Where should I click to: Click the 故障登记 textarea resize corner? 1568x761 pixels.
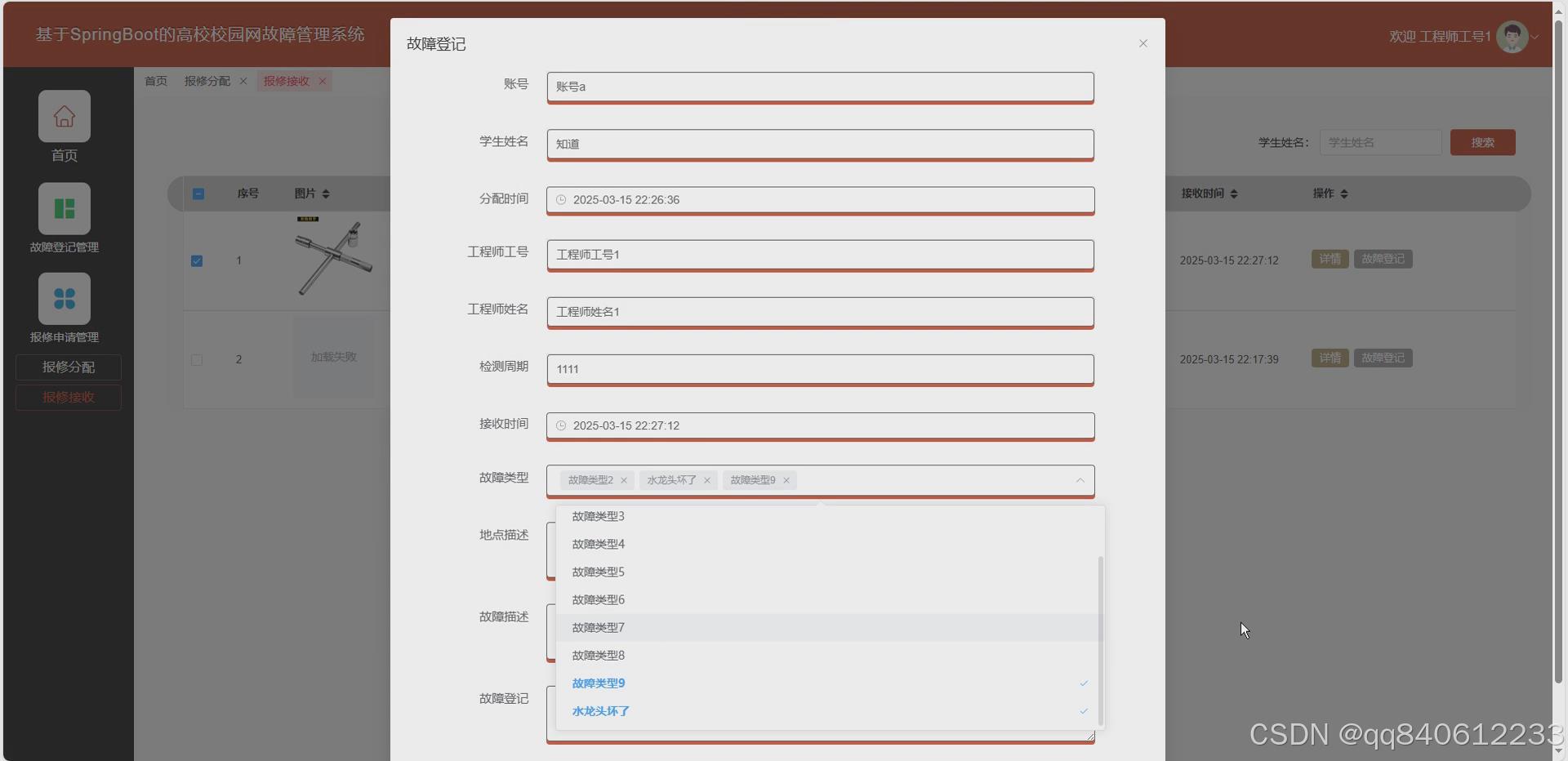tap(1089, 737)
